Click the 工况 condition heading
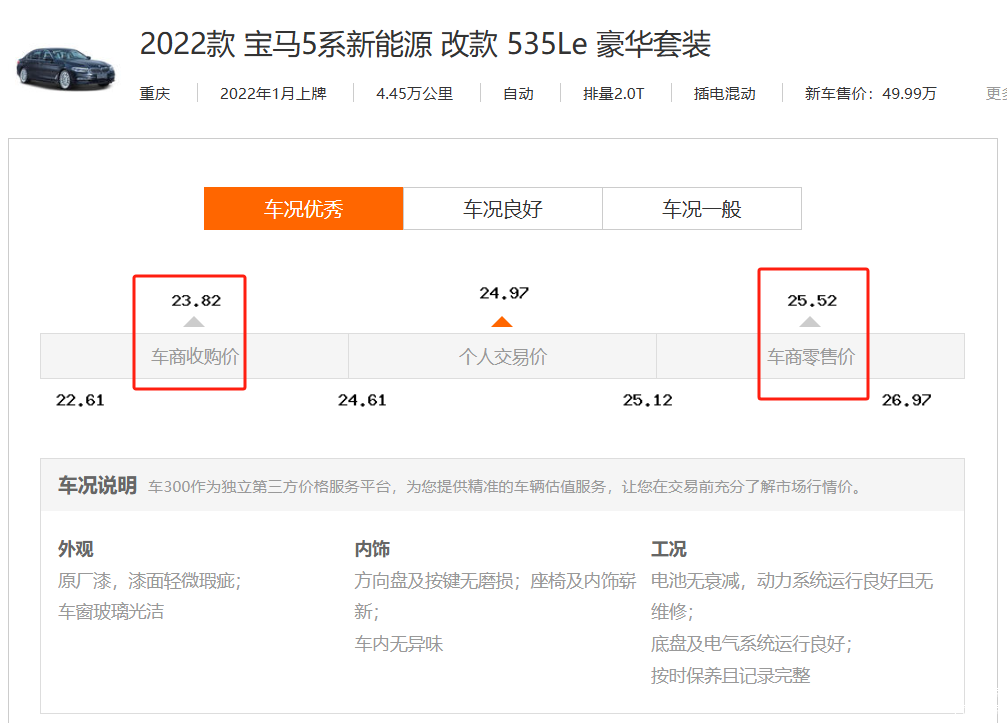The width and height of the screenshot is (1007, 723). (668, 549)
